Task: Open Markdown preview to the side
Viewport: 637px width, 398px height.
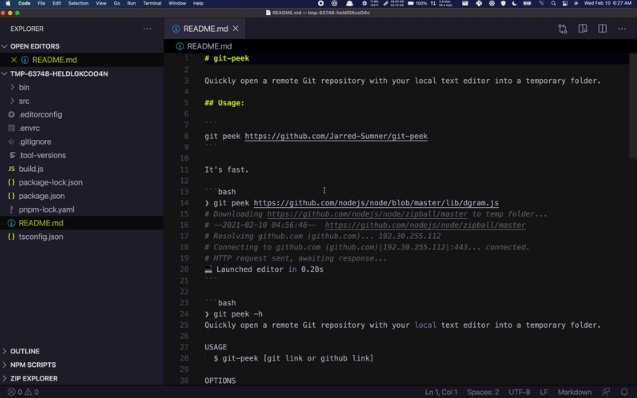Action: [583, 29]
